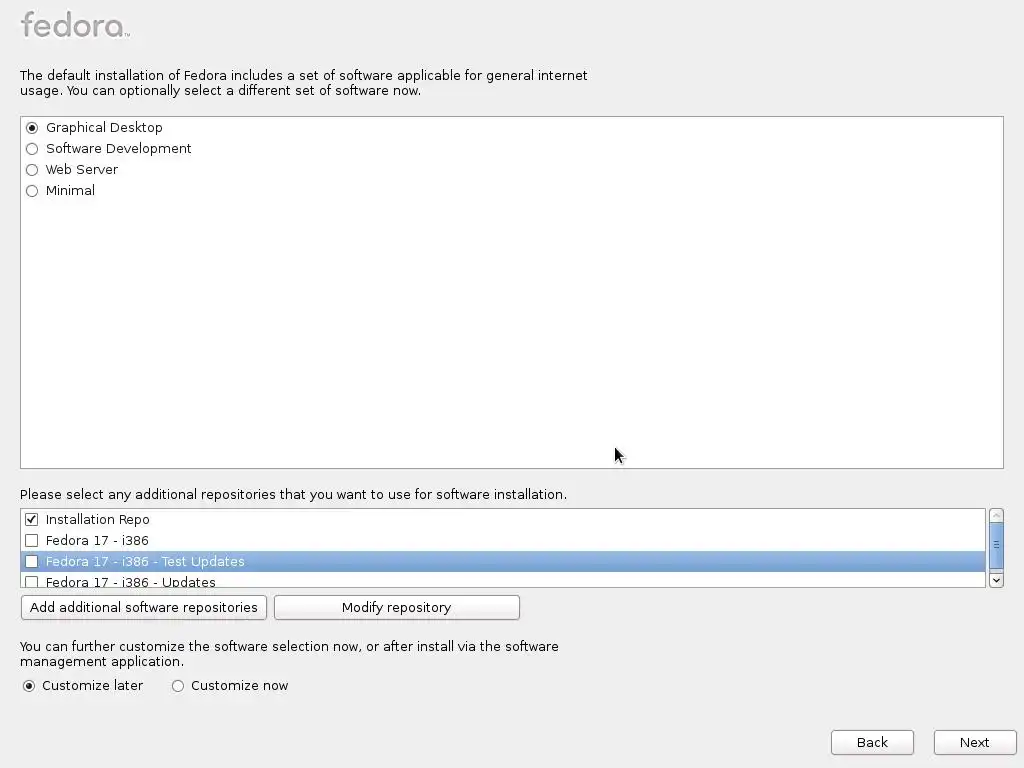Check the Fedora 17 - i386 - Test Updates box

(x=31, y=562)
